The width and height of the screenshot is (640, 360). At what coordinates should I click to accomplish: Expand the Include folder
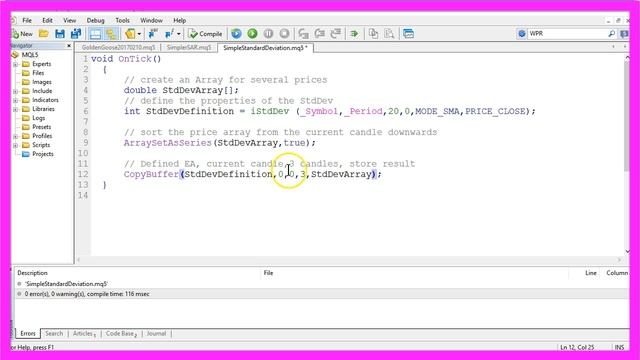pyautogui.click(x=16, y=91)
